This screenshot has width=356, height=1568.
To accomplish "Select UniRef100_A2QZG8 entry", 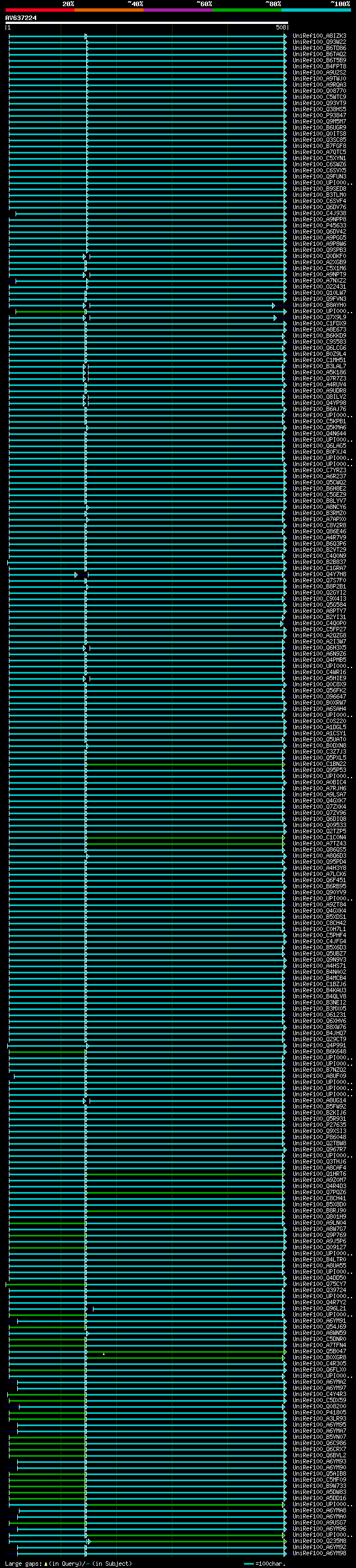I will click(319, 635).
